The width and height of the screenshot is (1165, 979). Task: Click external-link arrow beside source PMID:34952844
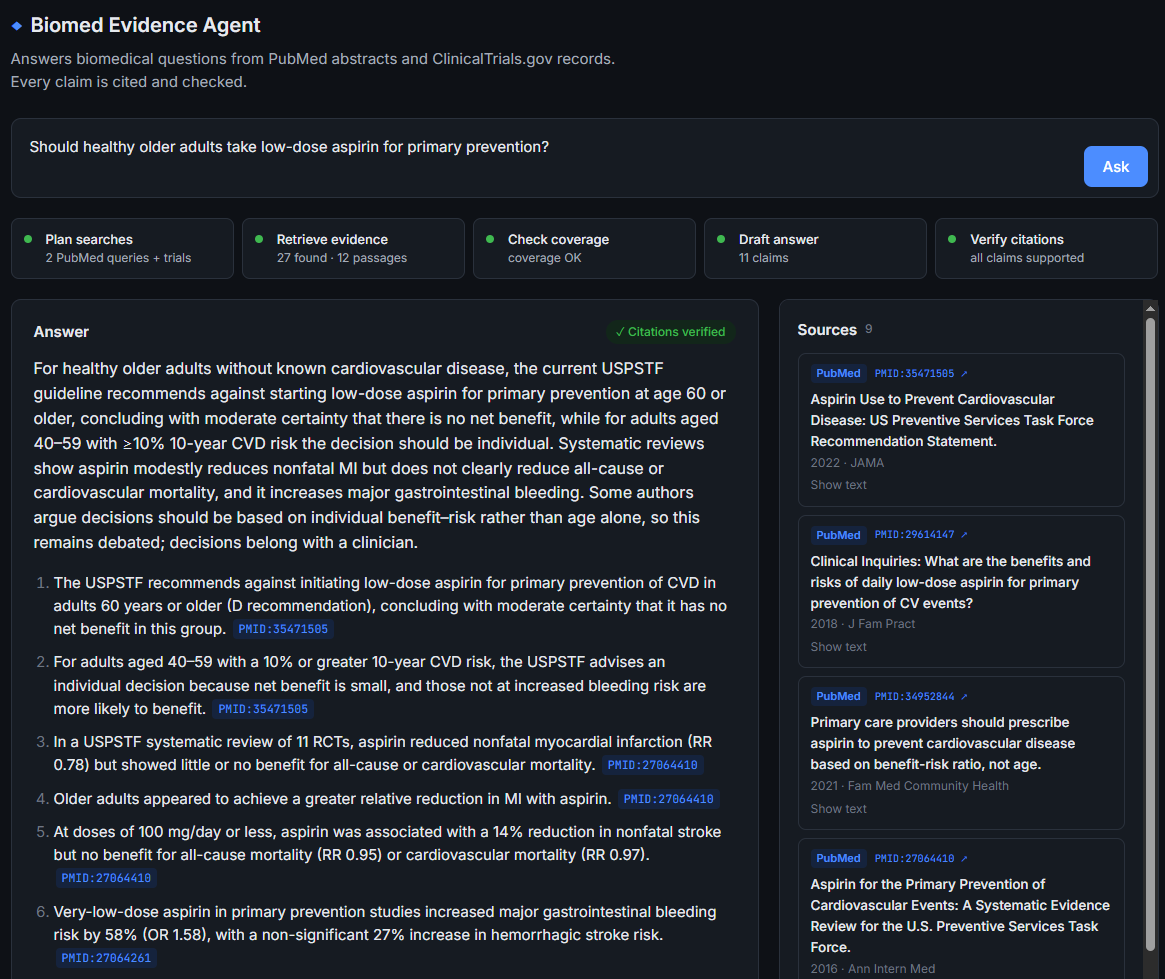tap(964, 697)
